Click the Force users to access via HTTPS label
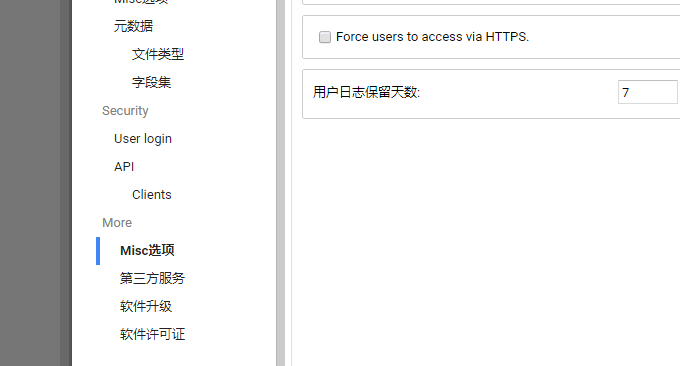Screen dimensions: 680x366 pyautogui.click(x=432, y=37)
